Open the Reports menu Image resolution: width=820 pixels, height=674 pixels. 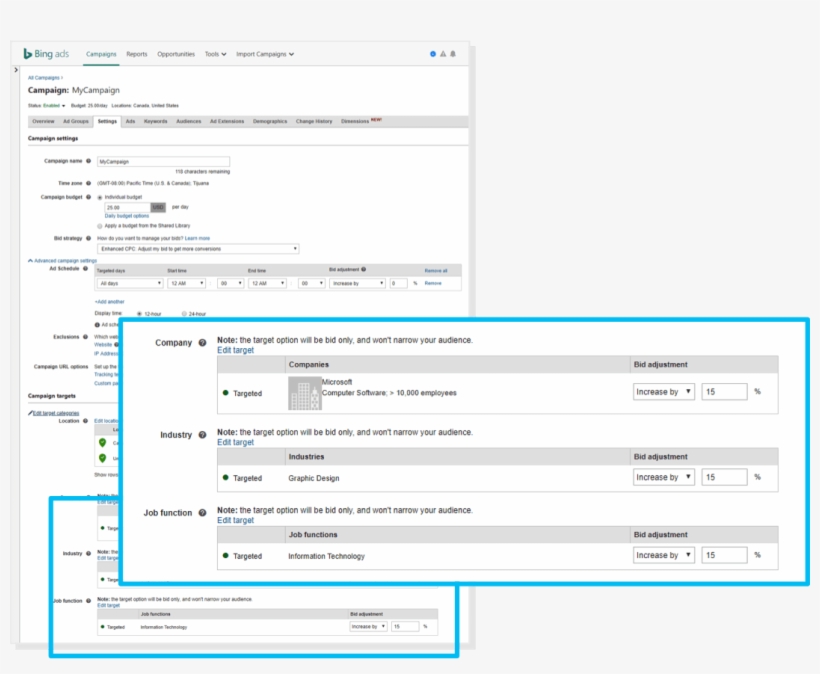click(138, 54)
